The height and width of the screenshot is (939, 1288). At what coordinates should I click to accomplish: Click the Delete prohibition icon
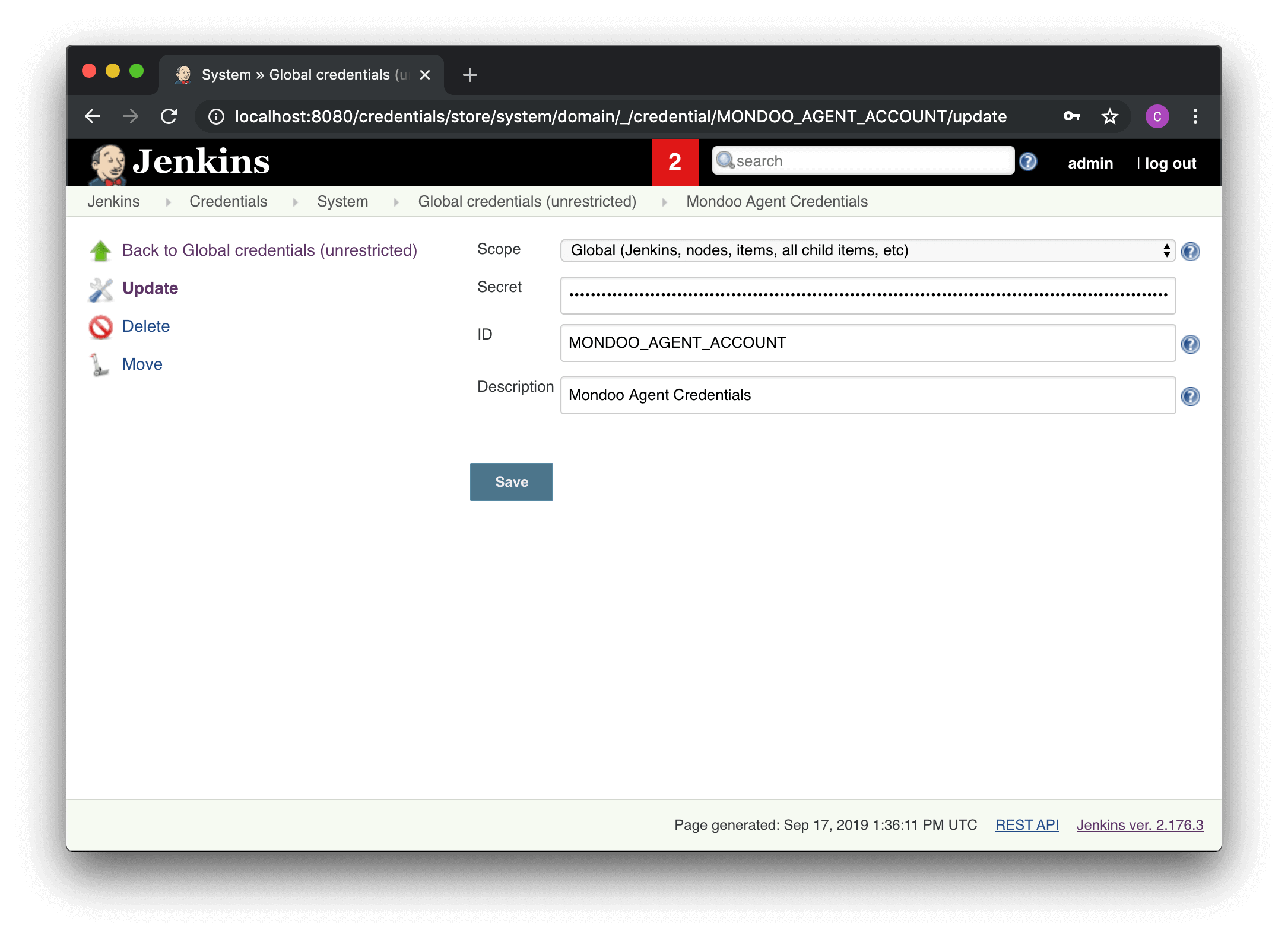click(x=100, y=327)
